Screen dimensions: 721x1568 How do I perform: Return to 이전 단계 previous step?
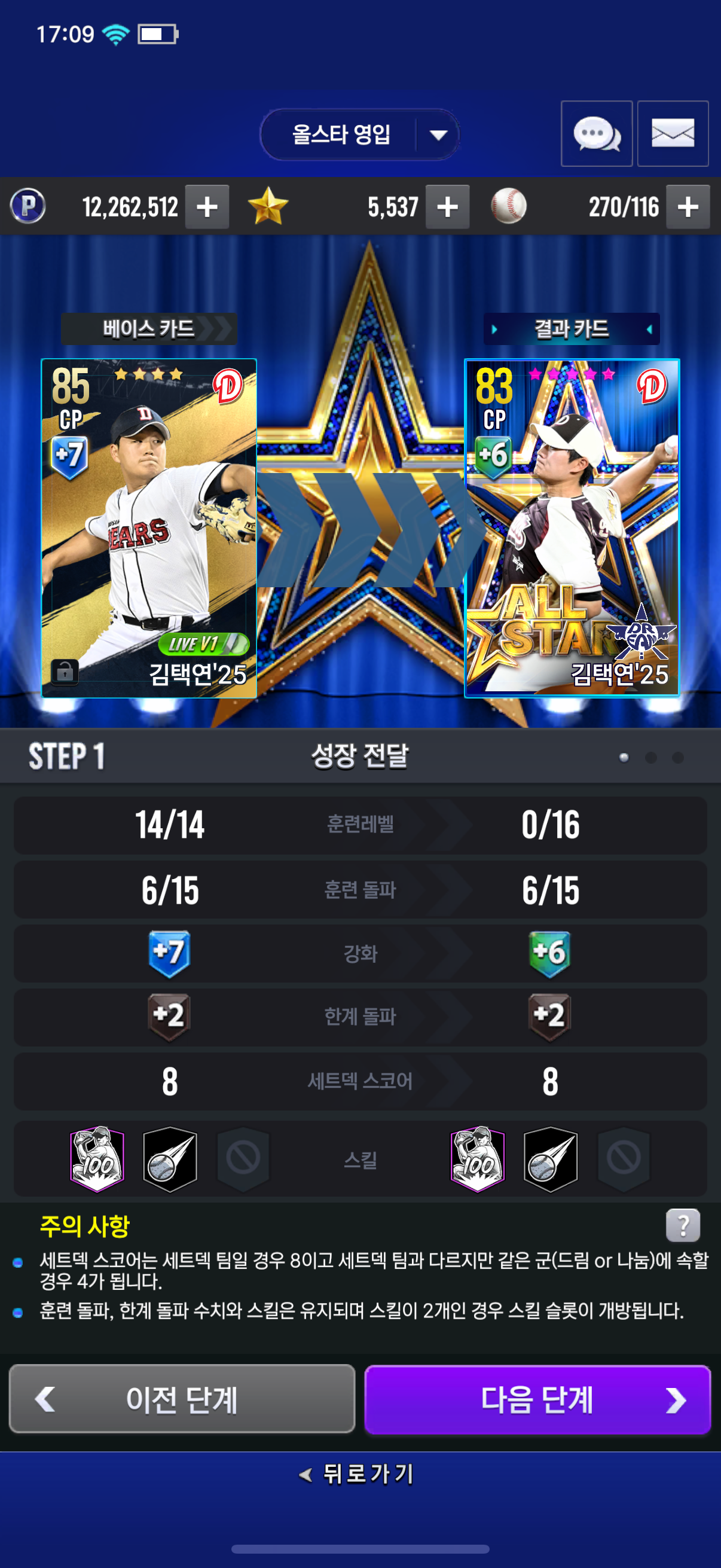pyautogui.click(x=182, y=1399)
